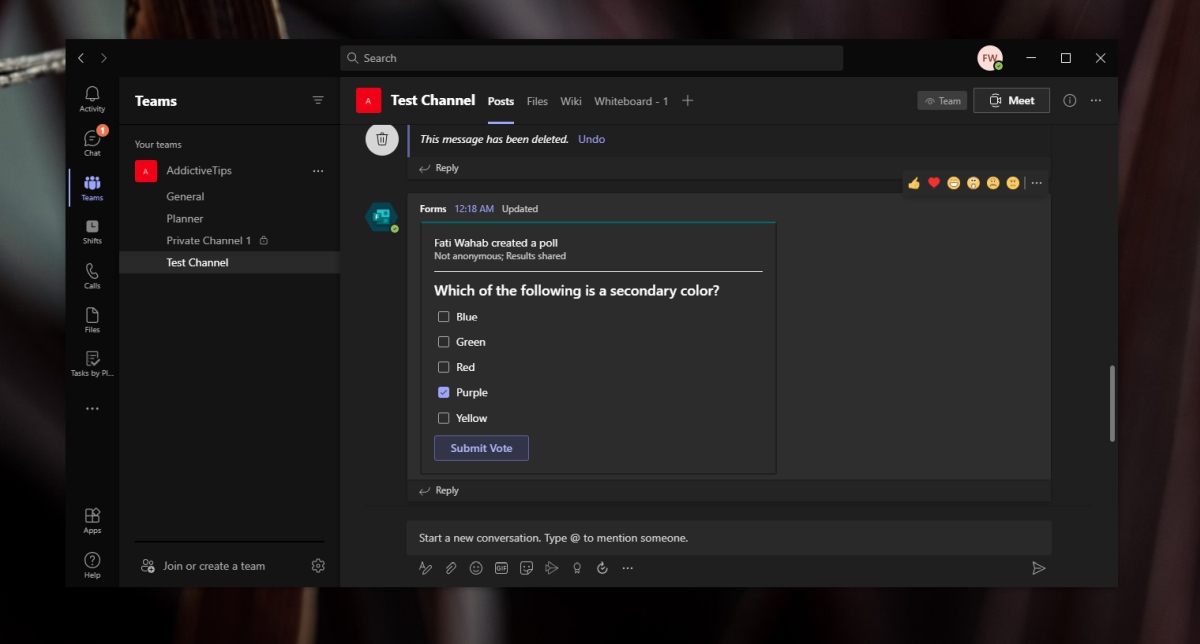Open the Activity feed in sidebar
Screen dimensions: 1200x644
(x=92, y=98)
